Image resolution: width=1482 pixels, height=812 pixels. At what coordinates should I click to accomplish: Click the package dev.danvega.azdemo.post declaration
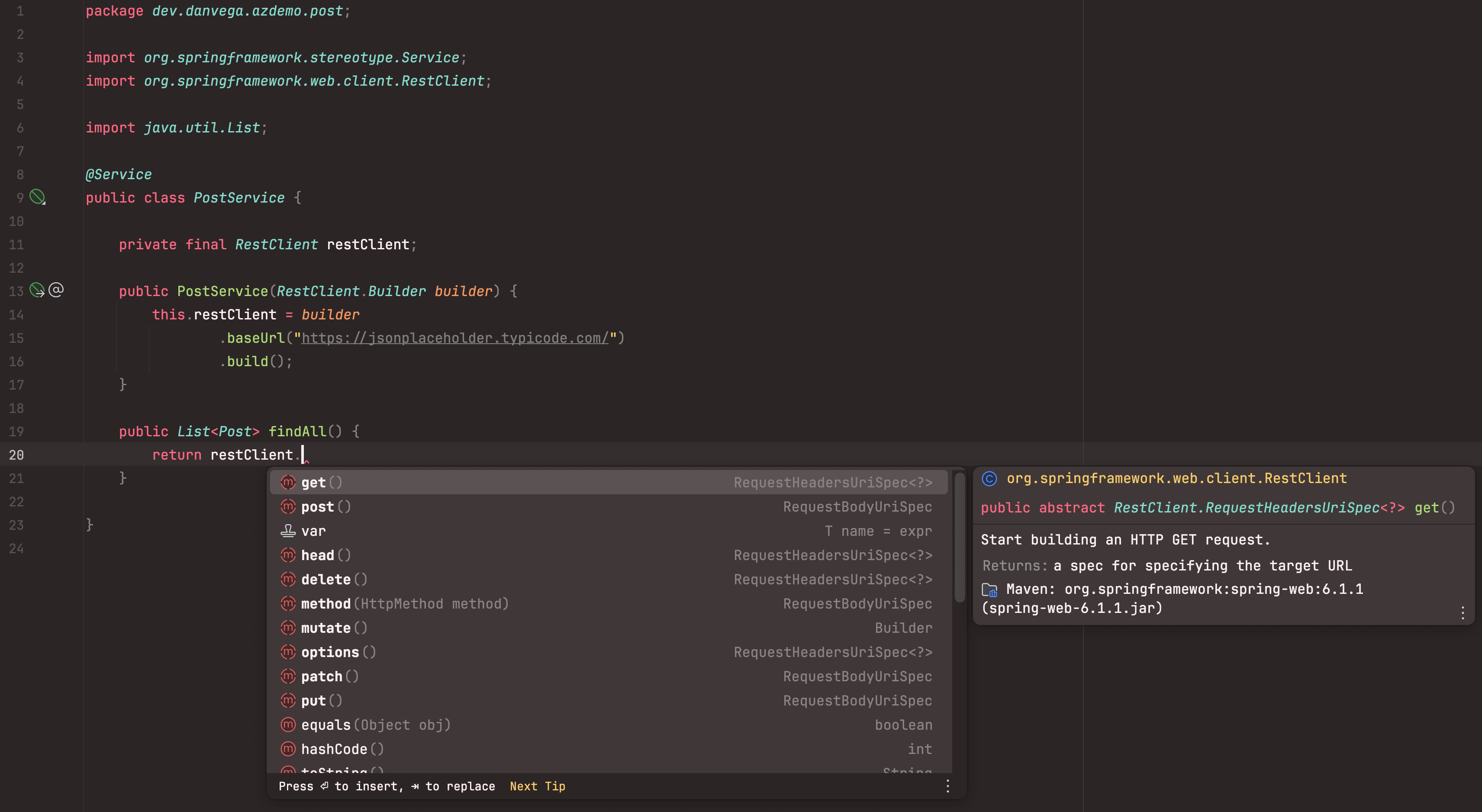click(x=218, y=11)
